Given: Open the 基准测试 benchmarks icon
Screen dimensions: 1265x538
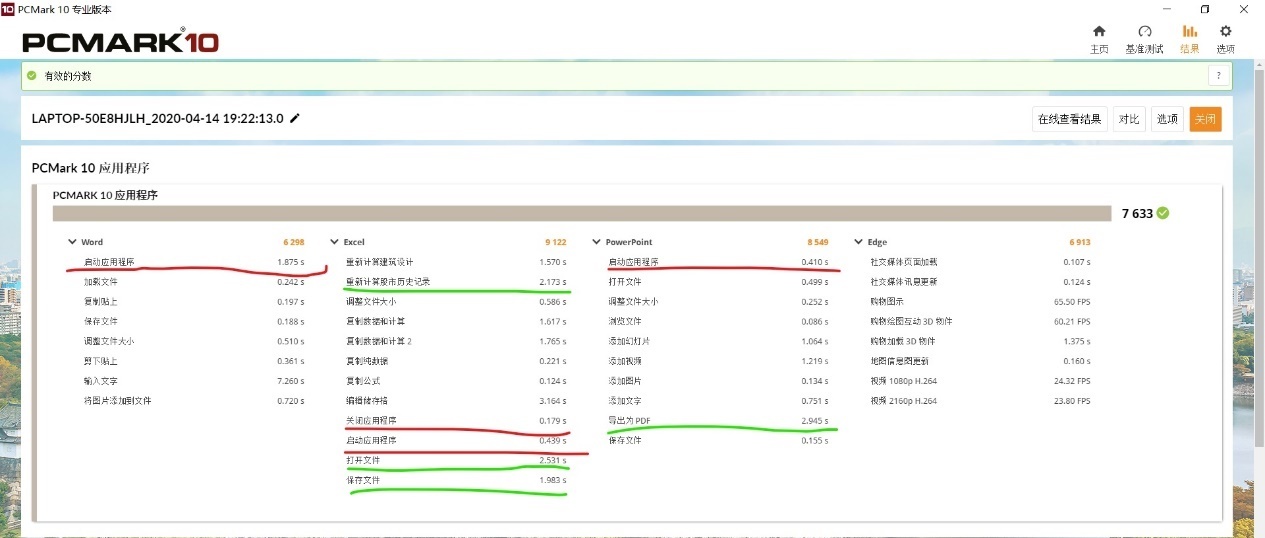Looking at the screenshot, I should pyautogui.click(x=1145, y=31).
